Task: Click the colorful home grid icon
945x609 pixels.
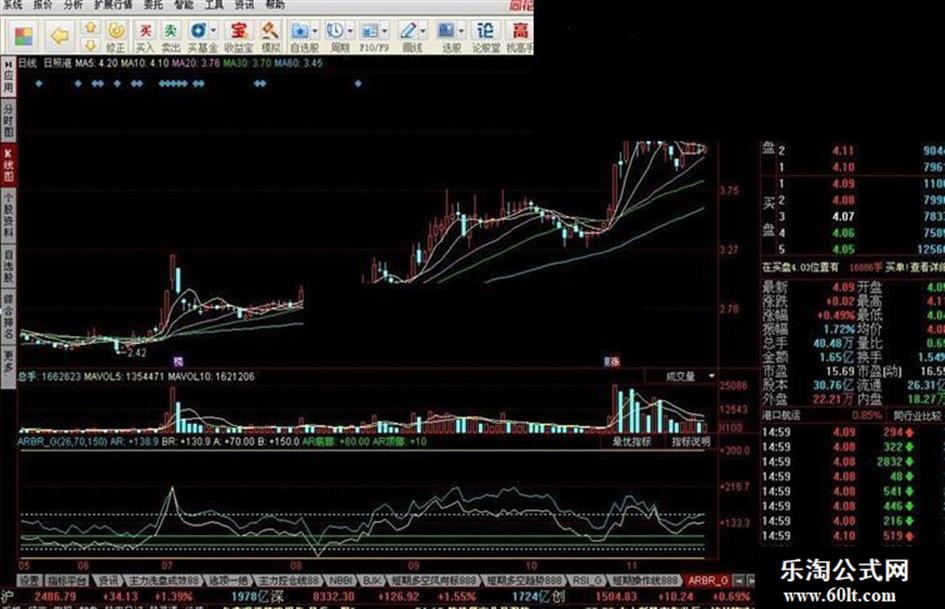Action: [x=23, y=36]
